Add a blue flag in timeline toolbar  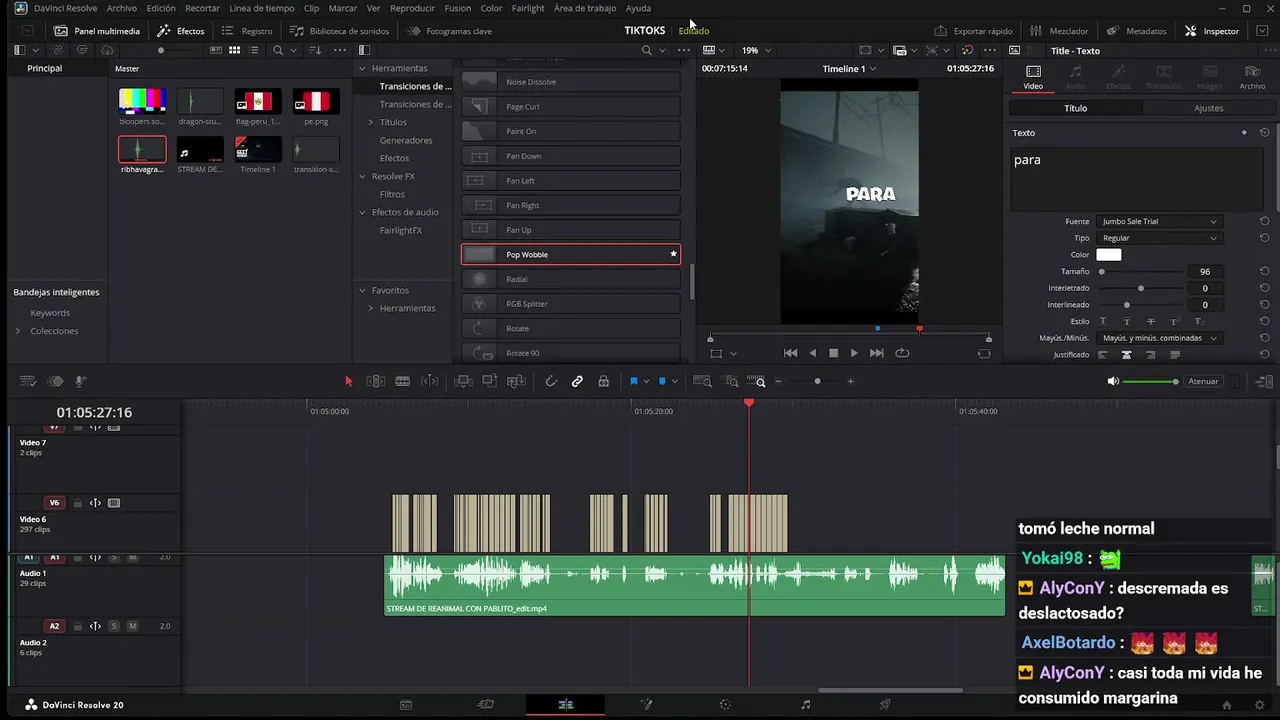634,381
